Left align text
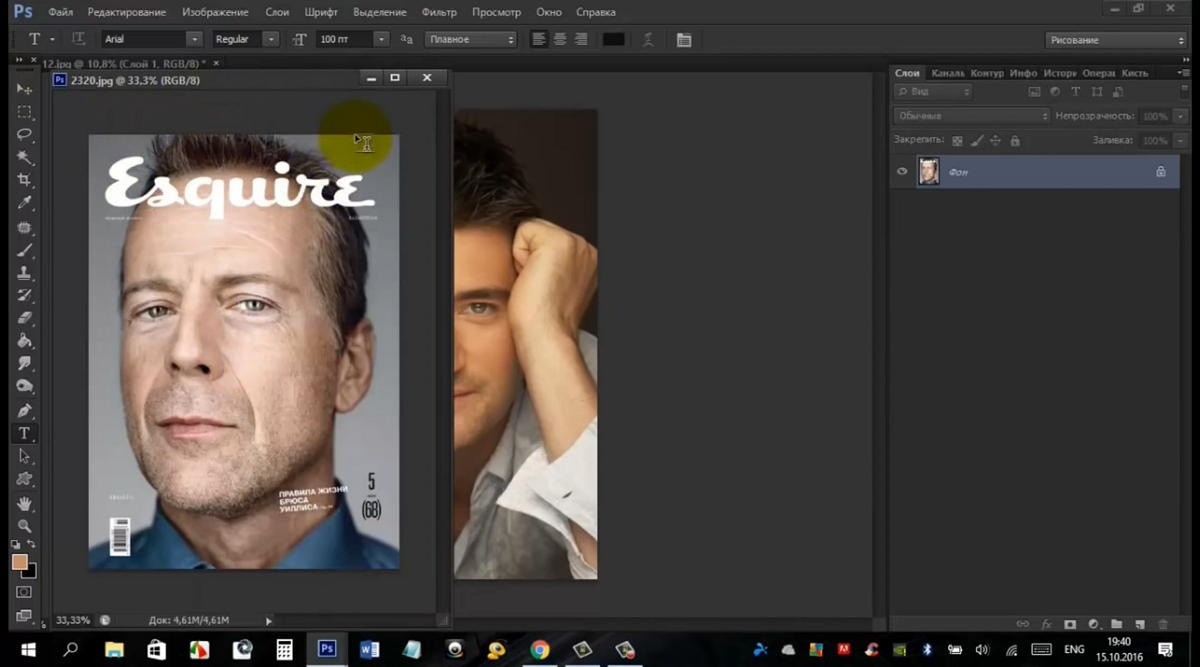Image resolution: width=1200 pixels, height=667 pixels. pyautogui.click(x=538, y=39)
